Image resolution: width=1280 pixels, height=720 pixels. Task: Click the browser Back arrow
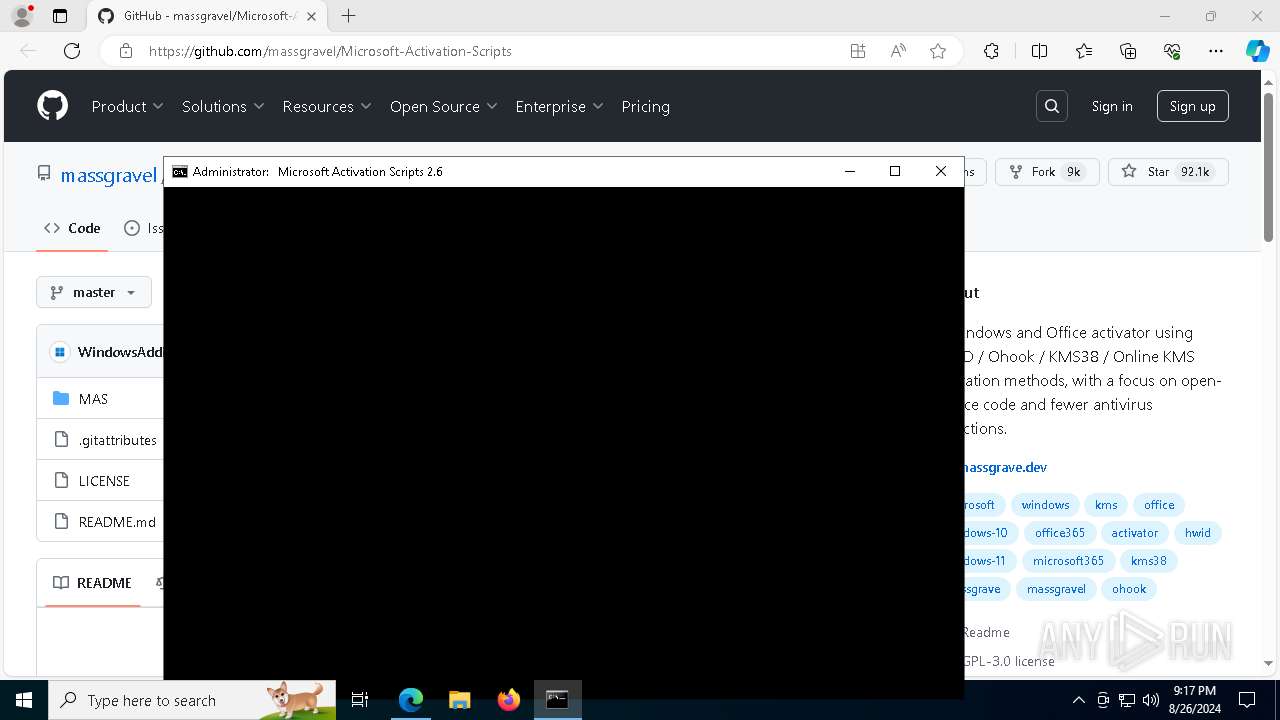[28, 51]
